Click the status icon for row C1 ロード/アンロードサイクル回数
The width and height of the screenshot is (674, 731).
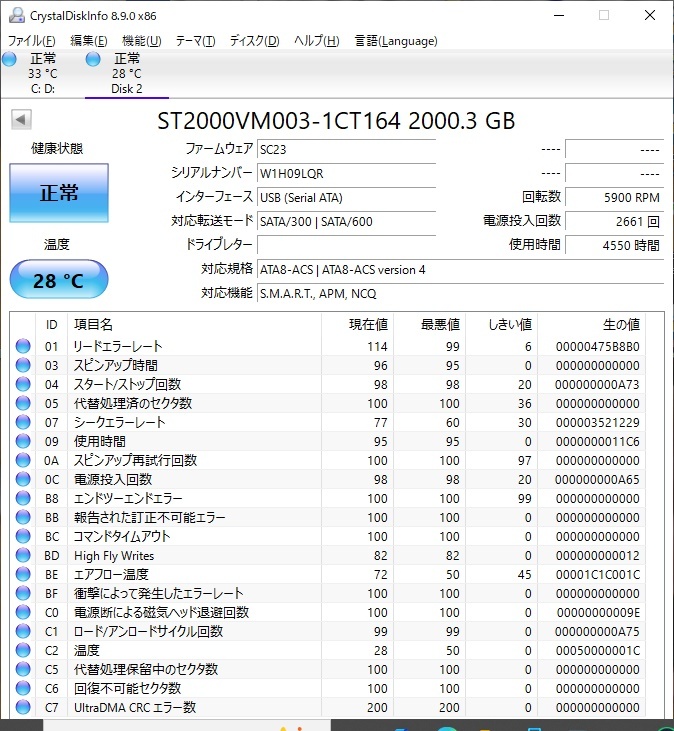[23, 631]
